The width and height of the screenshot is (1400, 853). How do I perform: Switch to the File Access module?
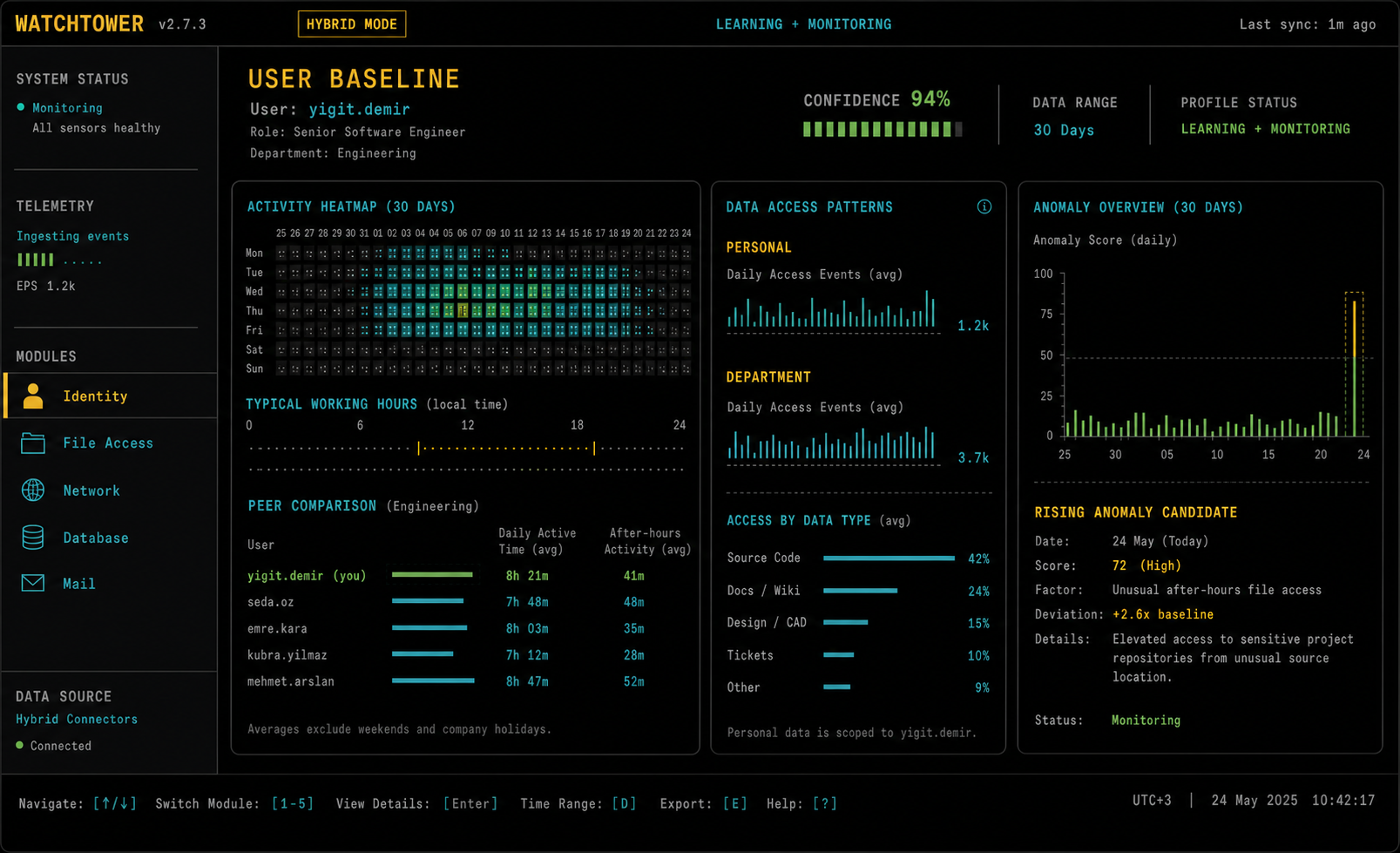tap(110, 443)
